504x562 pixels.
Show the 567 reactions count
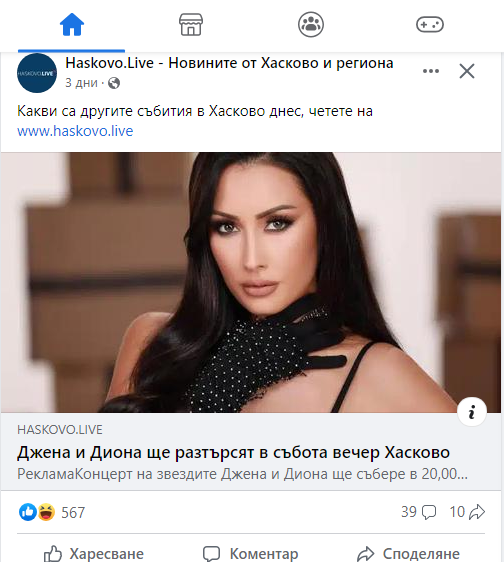tap(73, 513)
